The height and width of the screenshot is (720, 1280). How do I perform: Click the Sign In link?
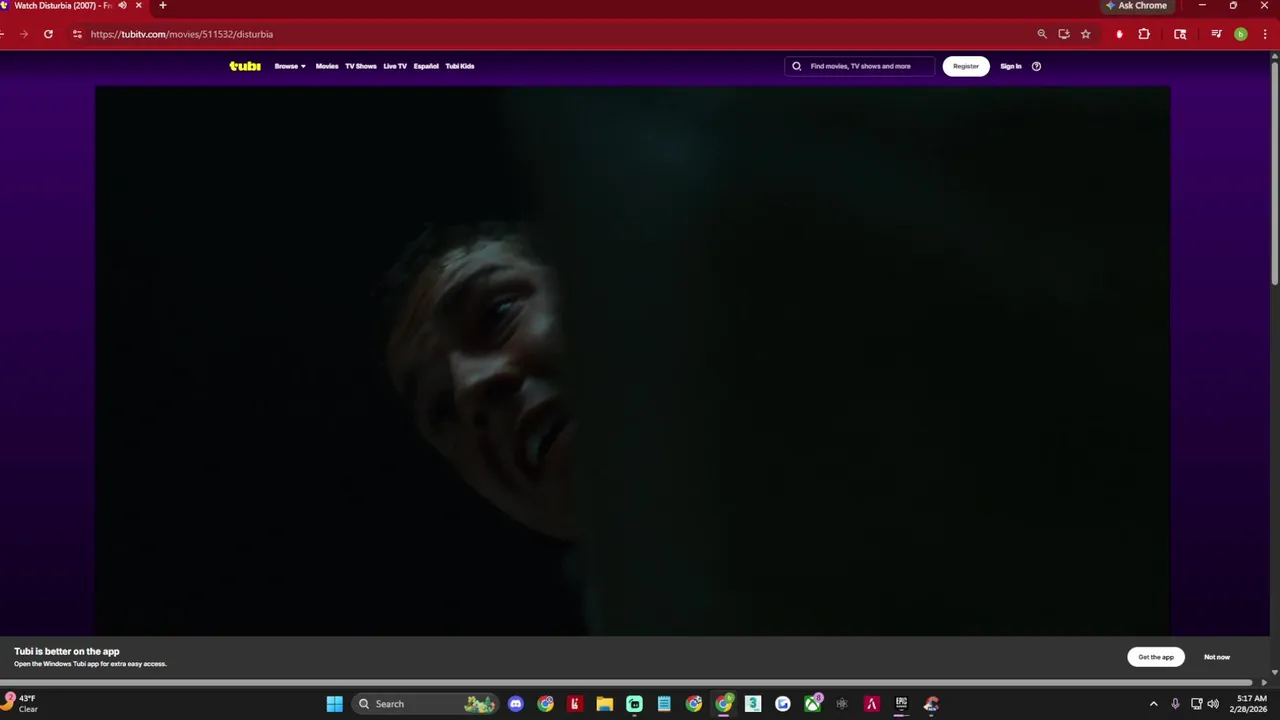(1011, 66)
